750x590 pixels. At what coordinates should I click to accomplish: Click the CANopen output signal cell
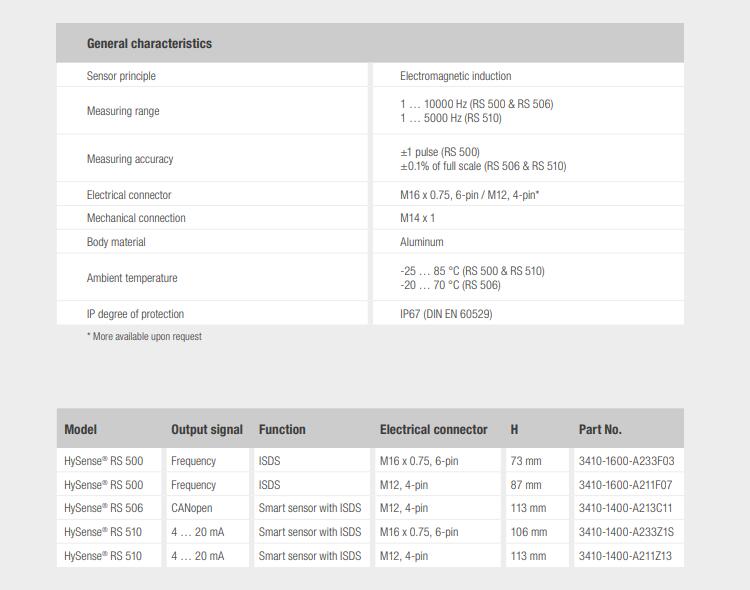pos(191,508)
